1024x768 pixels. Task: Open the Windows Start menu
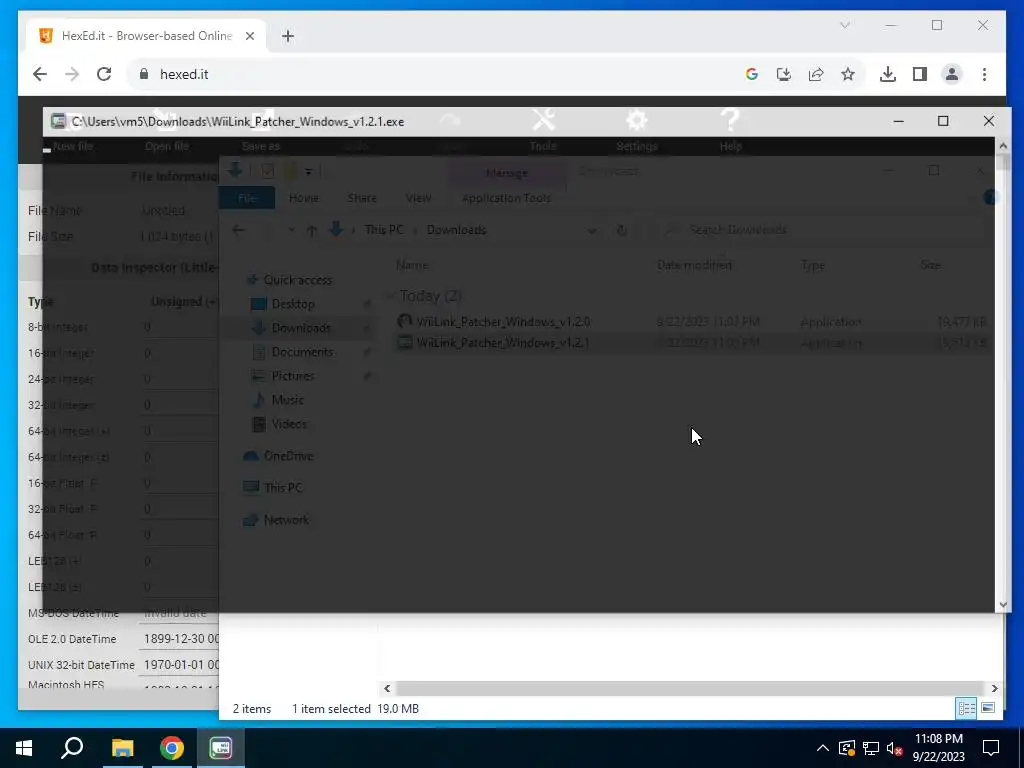(24, 748)
